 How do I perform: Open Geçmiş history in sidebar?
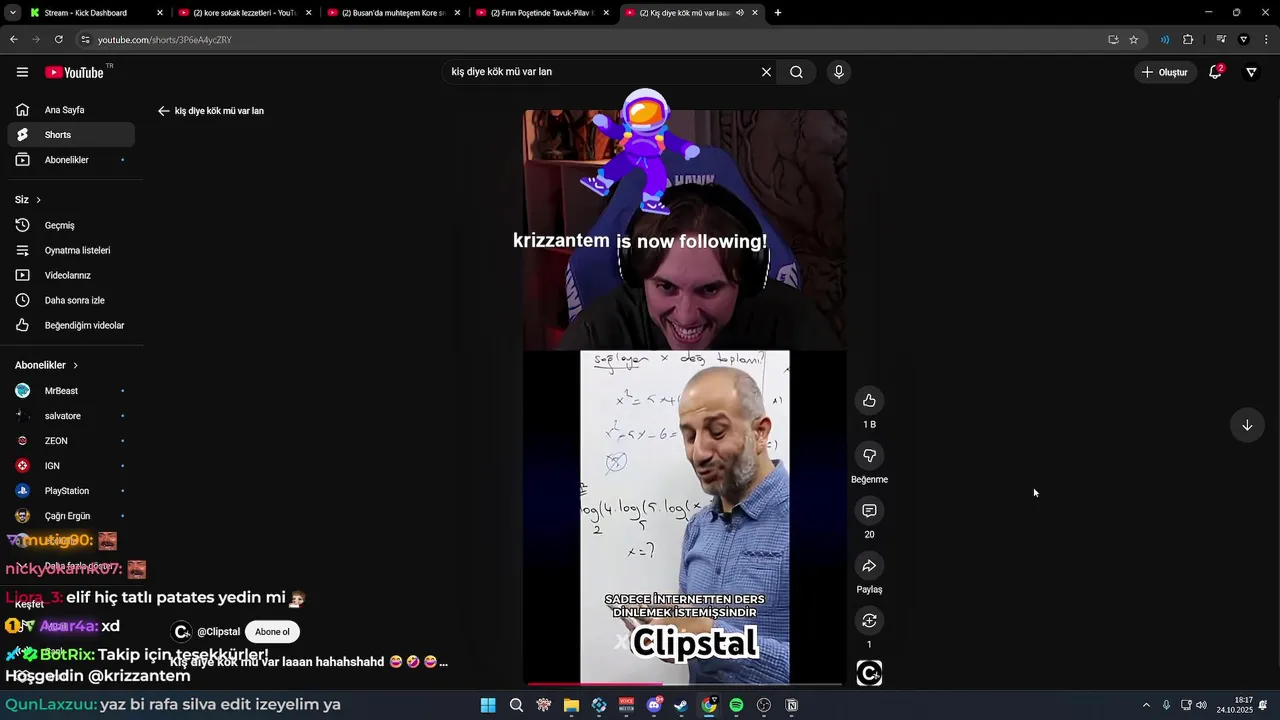(70, 226)
